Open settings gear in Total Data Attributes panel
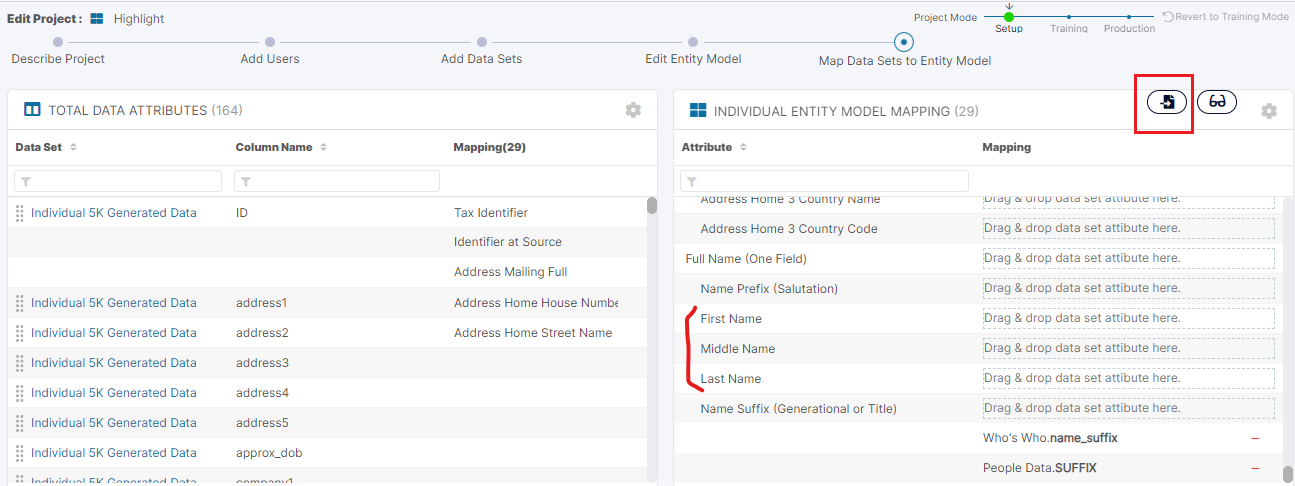Viewport: 1295px width, 486px height. [x=633, y=110]
